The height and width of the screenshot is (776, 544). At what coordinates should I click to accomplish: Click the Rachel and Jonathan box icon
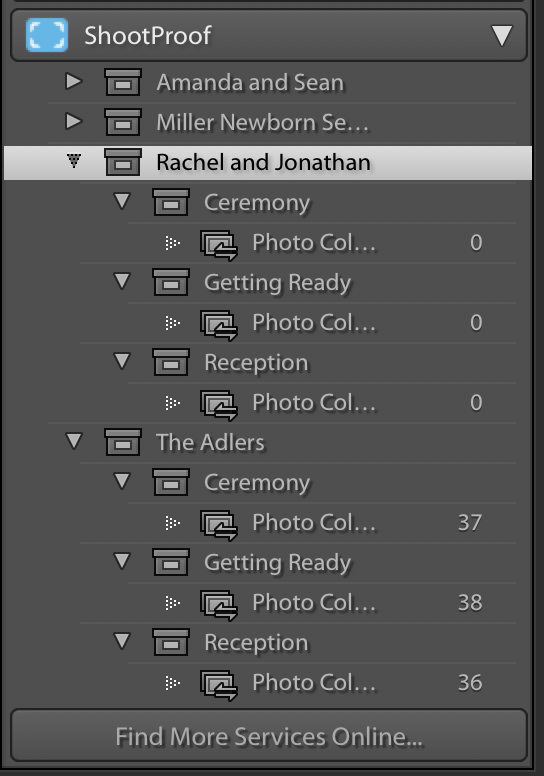[x=123, y=162]
